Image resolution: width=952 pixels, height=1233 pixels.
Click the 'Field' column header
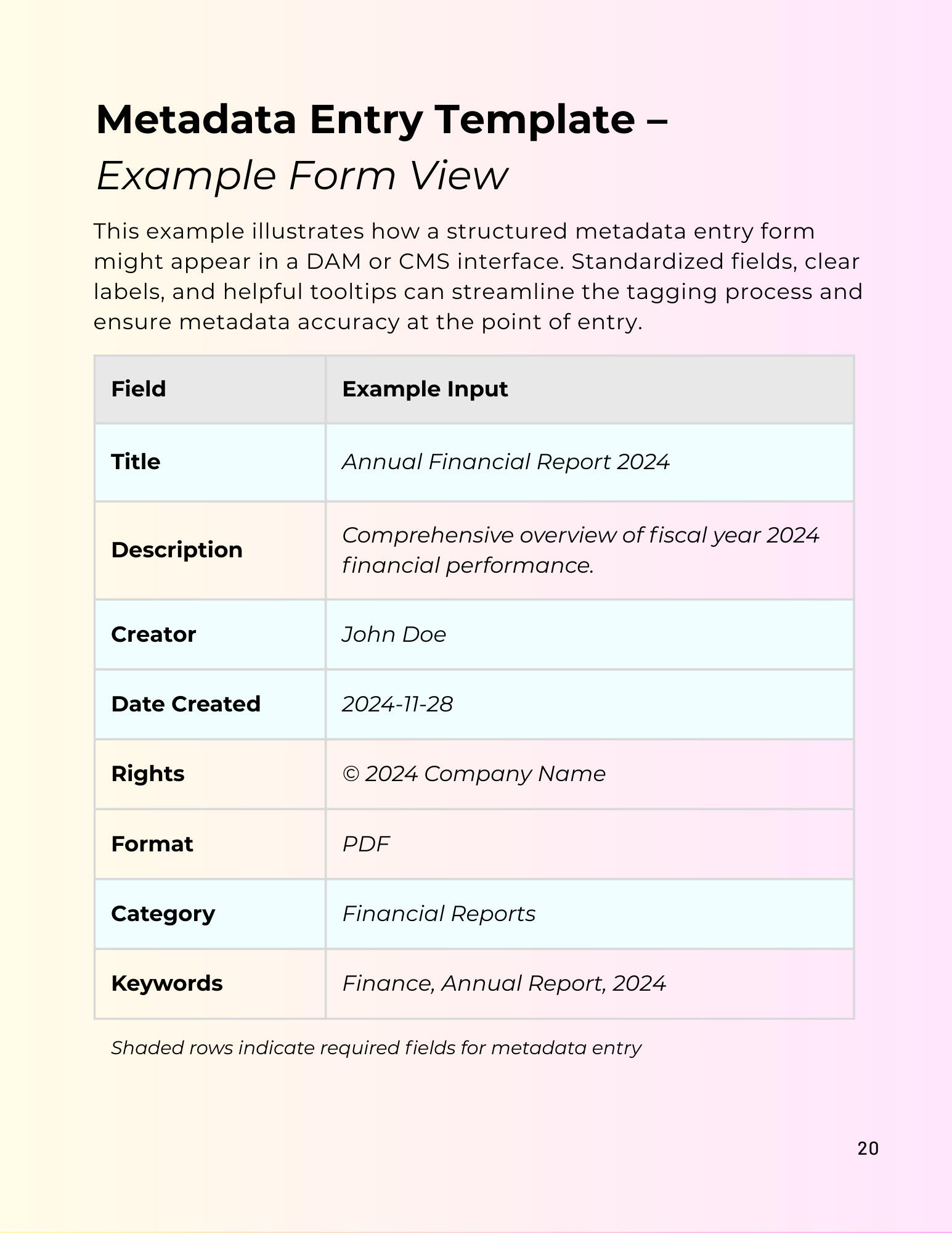(139, 389)
